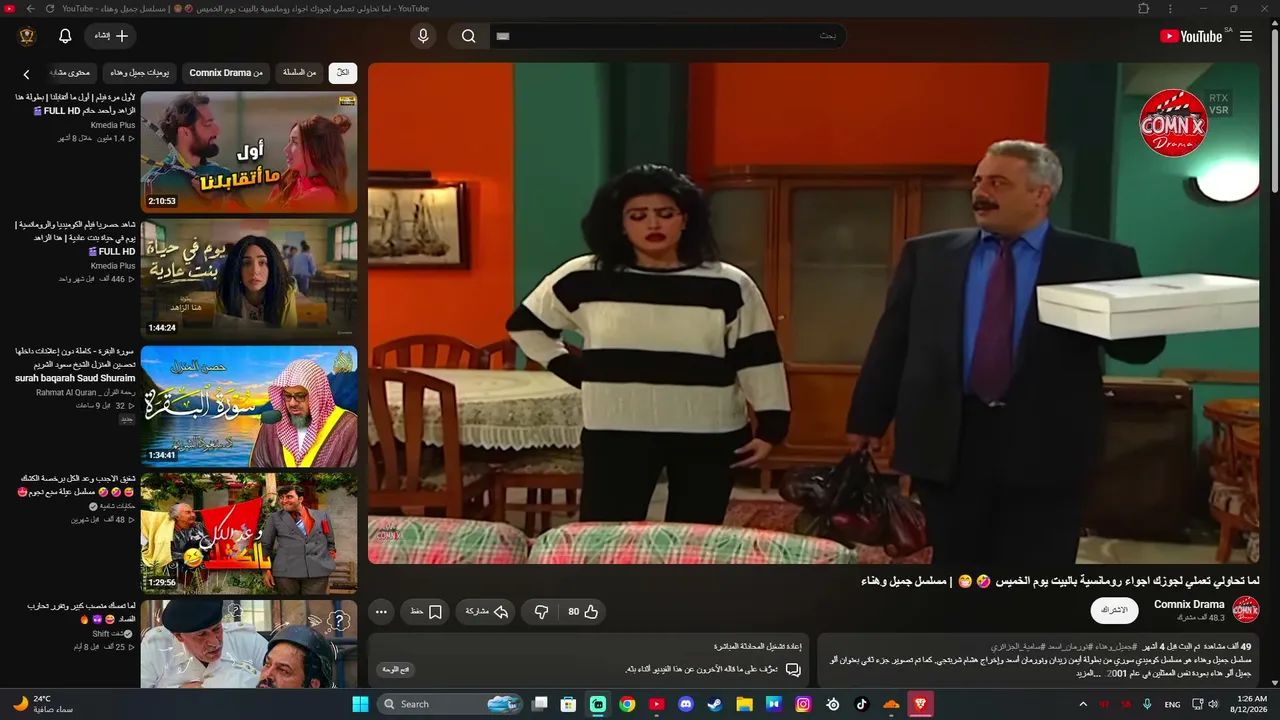Viewport: 1280px width, 720px height.
Task: Select the "محتوى مشابه" filter chip
Action: click(x=70, y=73)
